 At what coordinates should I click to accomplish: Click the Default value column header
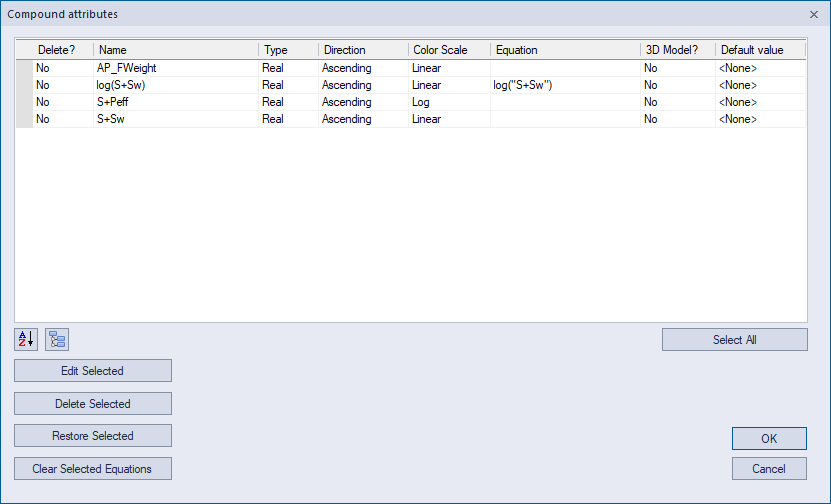tap(761, 50)
